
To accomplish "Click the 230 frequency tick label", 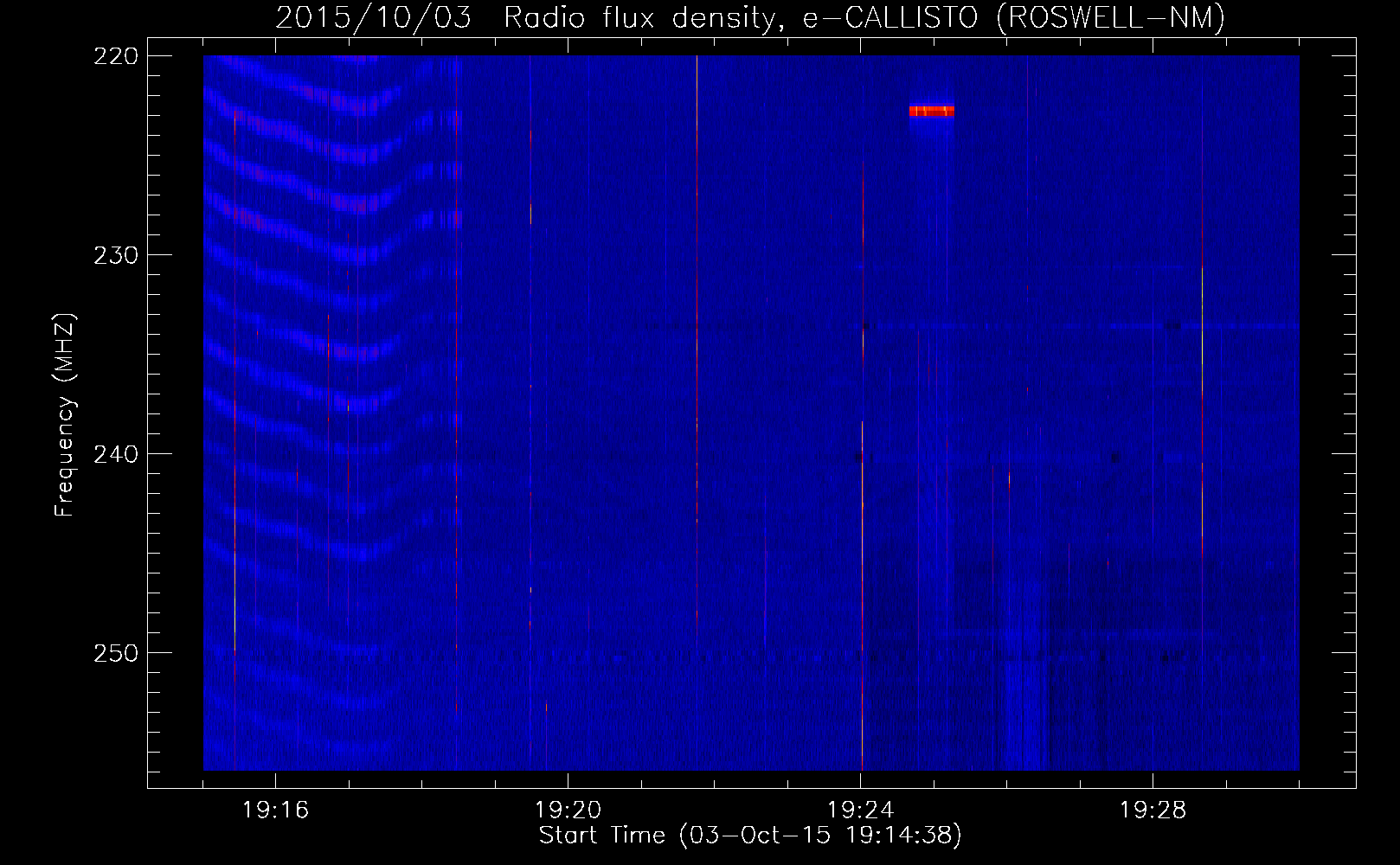I will [116, 255].
